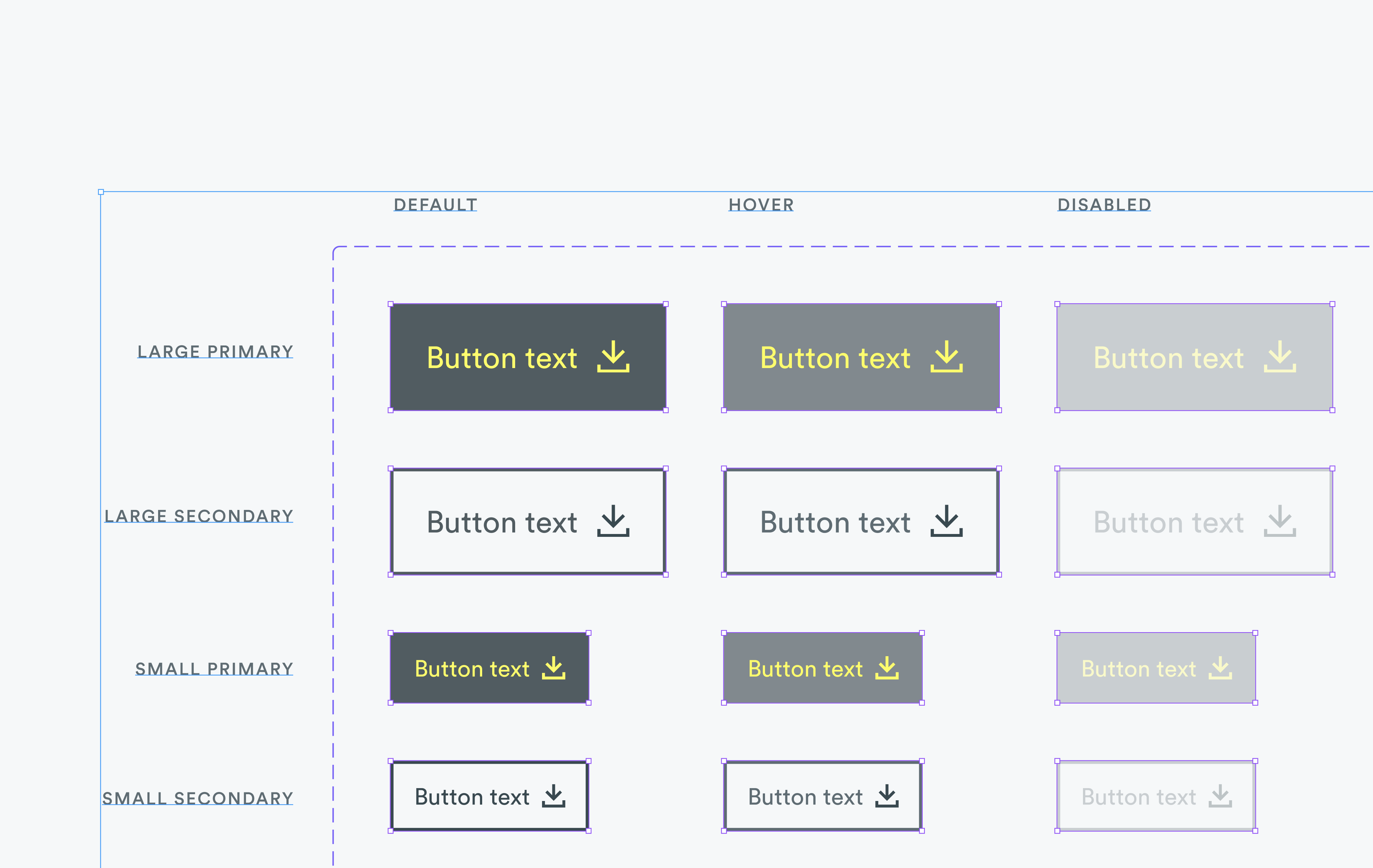Image resolution: width=1373 pixels, height=868 pixels.
Task: Click the LARGE PRIMARY row label
Action: click(x=215, y=351)
